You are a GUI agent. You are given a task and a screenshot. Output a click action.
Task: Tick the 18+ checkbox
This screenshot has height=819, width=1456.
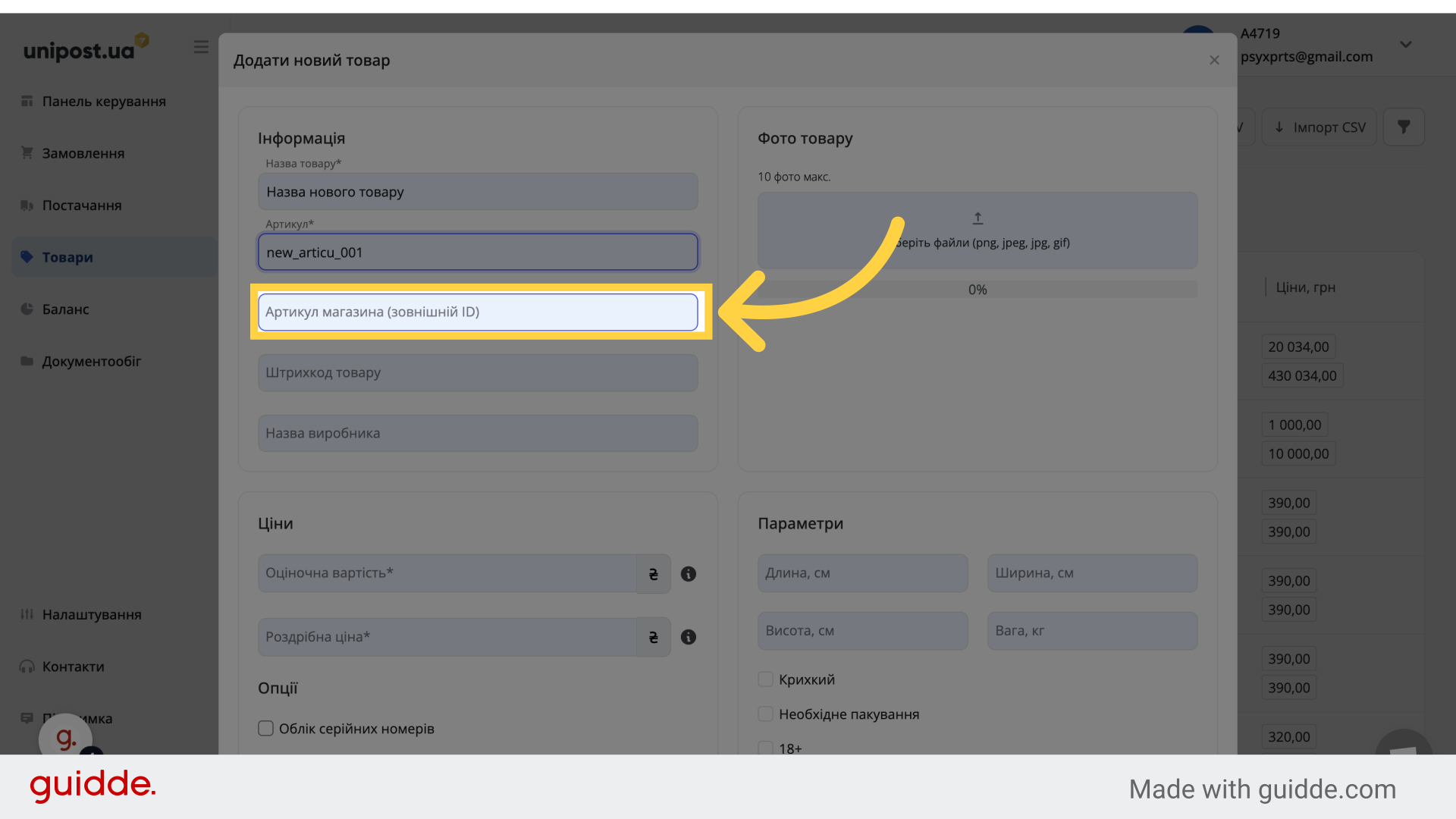[x=766, y=748]
